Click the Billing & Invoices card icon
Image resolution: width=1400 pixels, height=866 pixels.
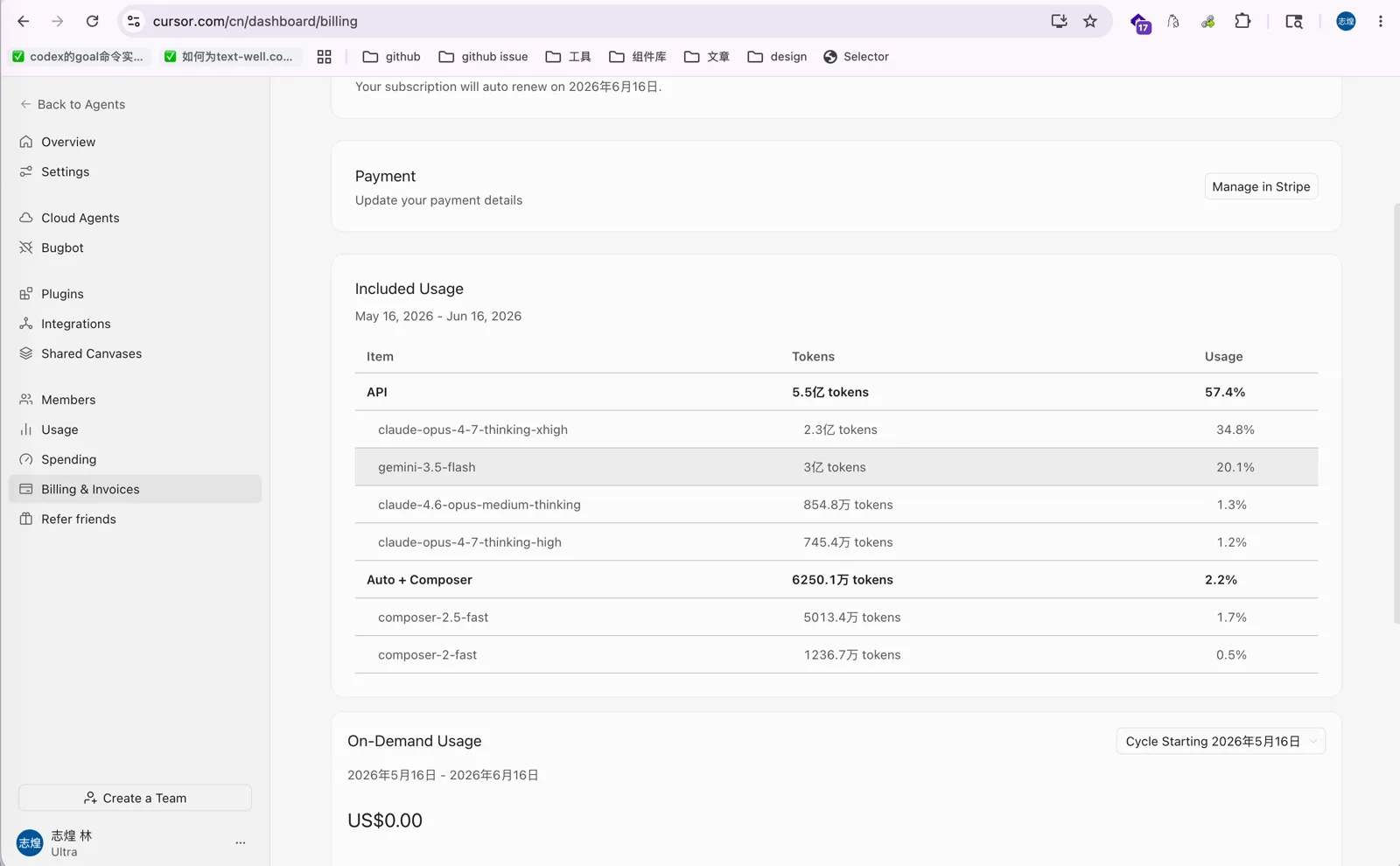pos(26,489)
